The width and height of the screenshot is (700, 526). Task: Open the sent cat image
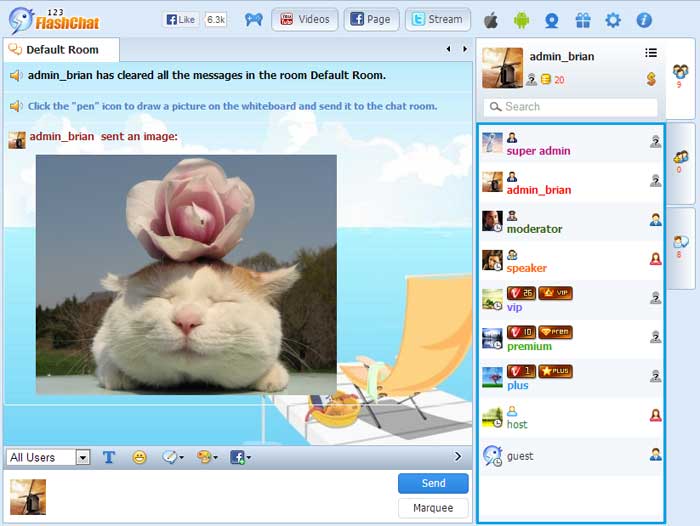[x=186, y=275]
